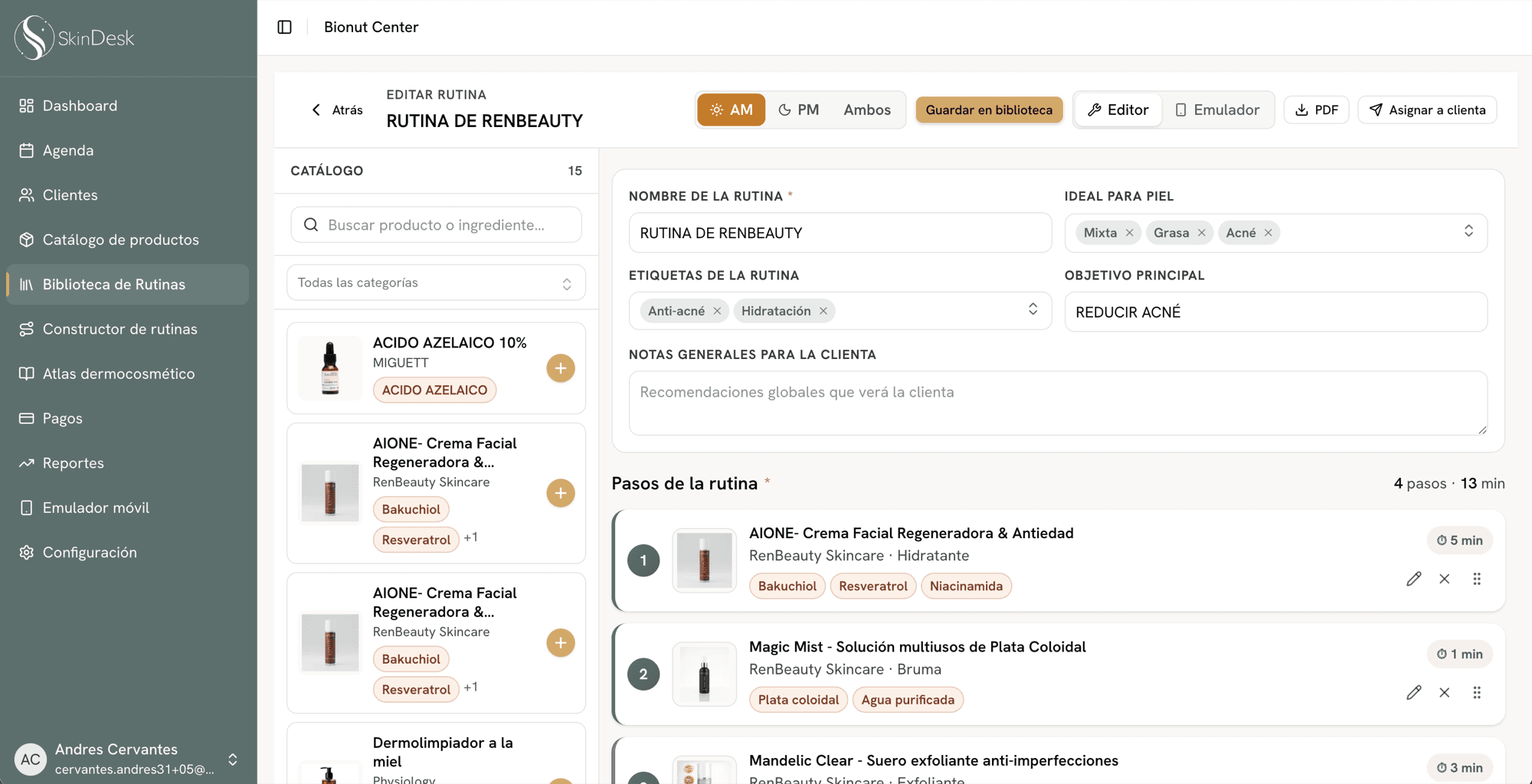Edit step 1 AIONE Crema Facial

pyautogui.click(x=1413, y=579)
